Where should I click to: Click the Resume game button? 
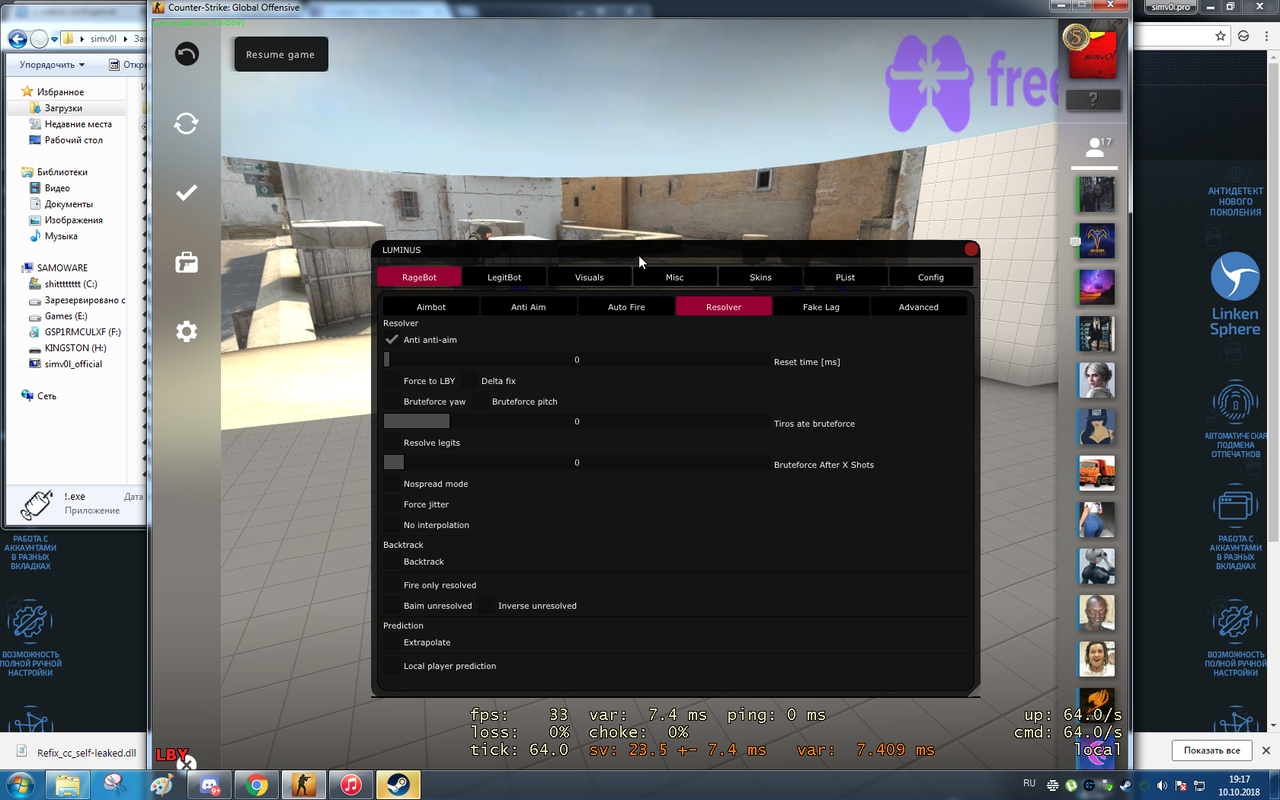click(x=280, y=55)
